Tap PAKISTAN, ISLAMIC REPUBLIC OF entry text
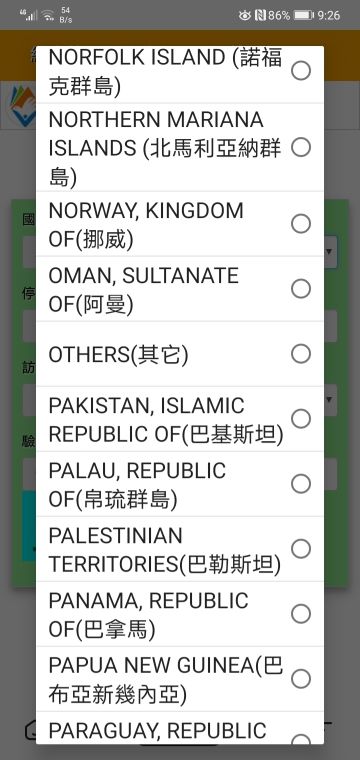 coord(166,420)
